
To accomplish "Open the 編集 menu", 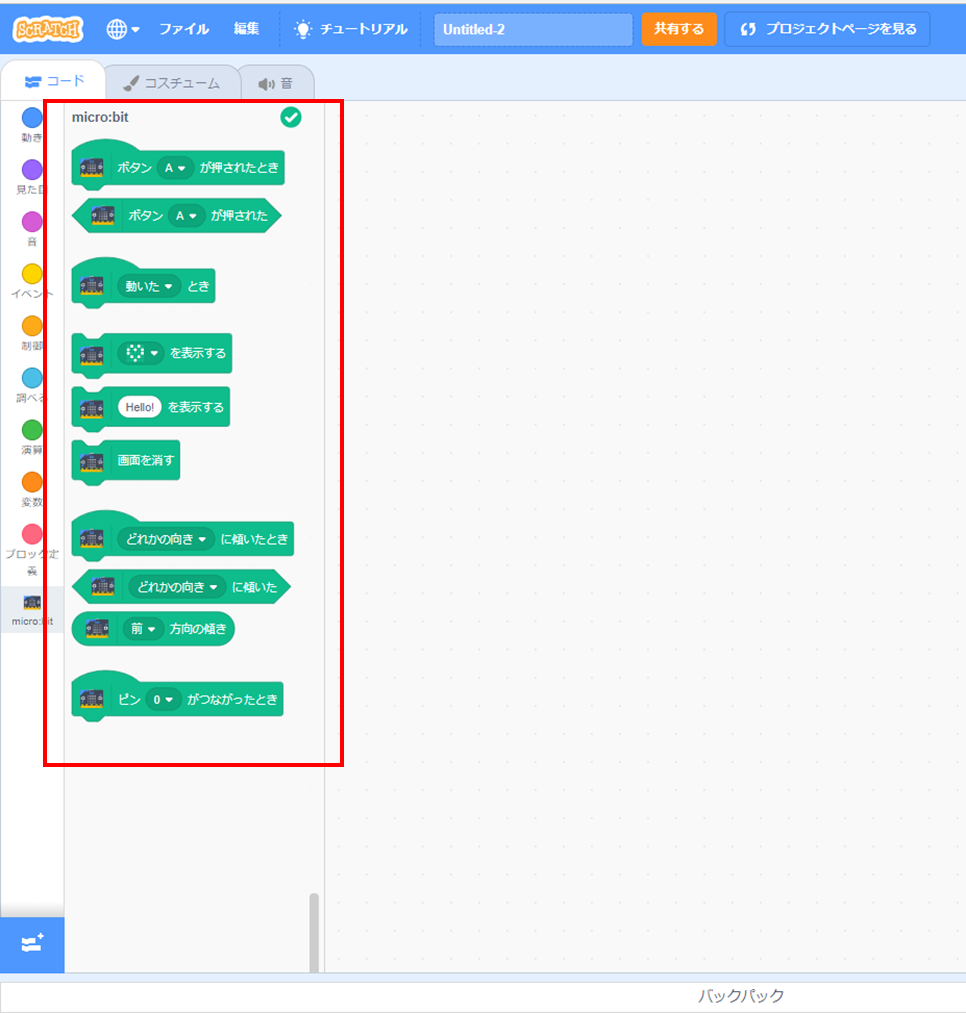I will (x=246, y=29).
